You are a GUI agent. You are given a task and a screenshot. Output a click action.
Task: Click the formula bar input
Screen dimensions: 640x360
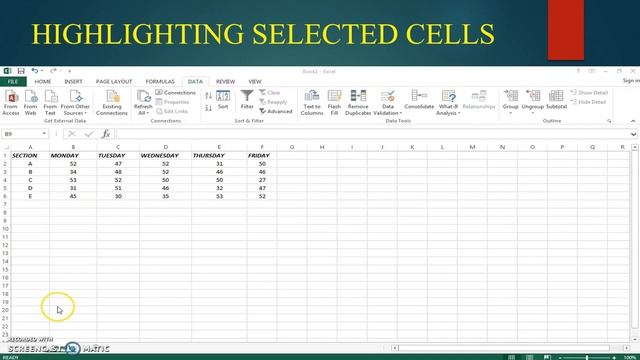click(x=372, y=134)
